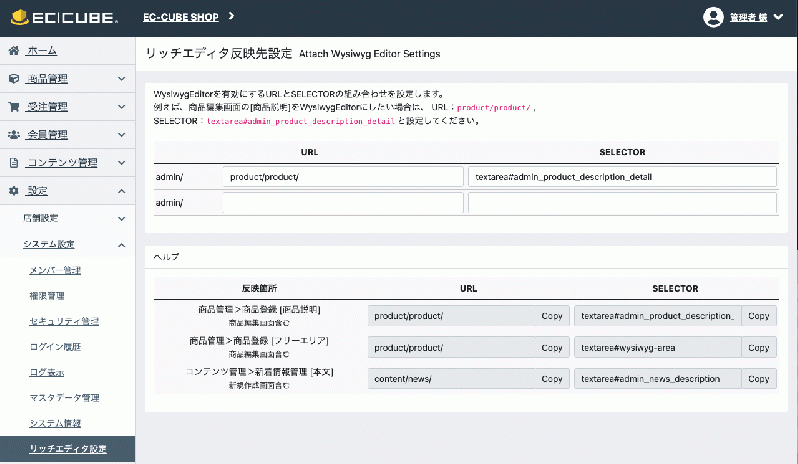Click the arrow next to EC-CUBE SHOP
Screen dimensions: 798x464
click(232, 16)
